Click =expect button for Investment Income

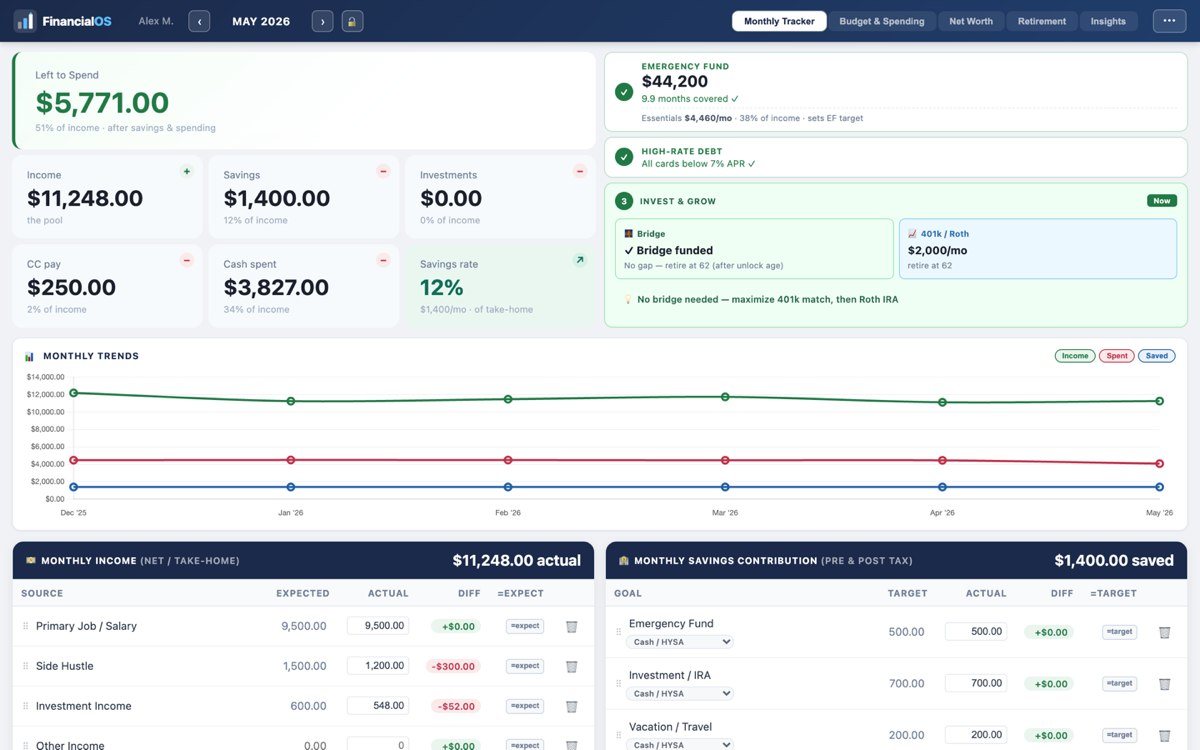point(525,706)
